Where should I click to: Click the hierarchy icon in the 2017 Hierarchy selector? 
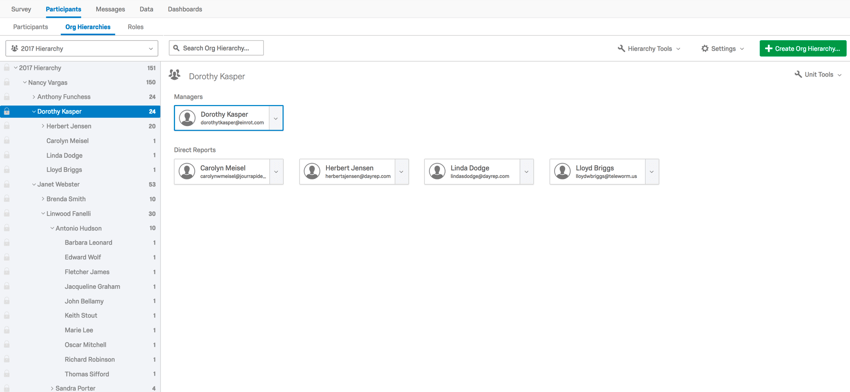(x=15, y=48)
